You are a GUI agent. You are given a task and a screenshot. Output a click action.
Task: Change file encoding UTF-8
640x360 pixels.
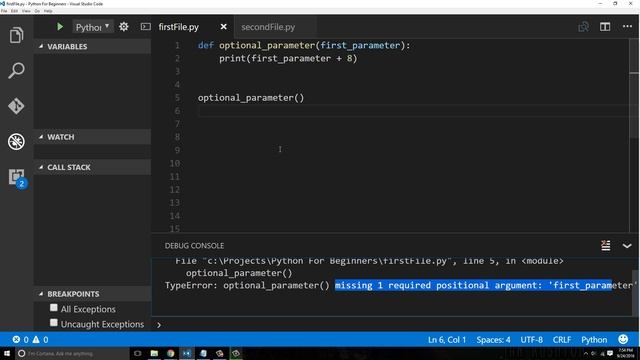[531, 340]
